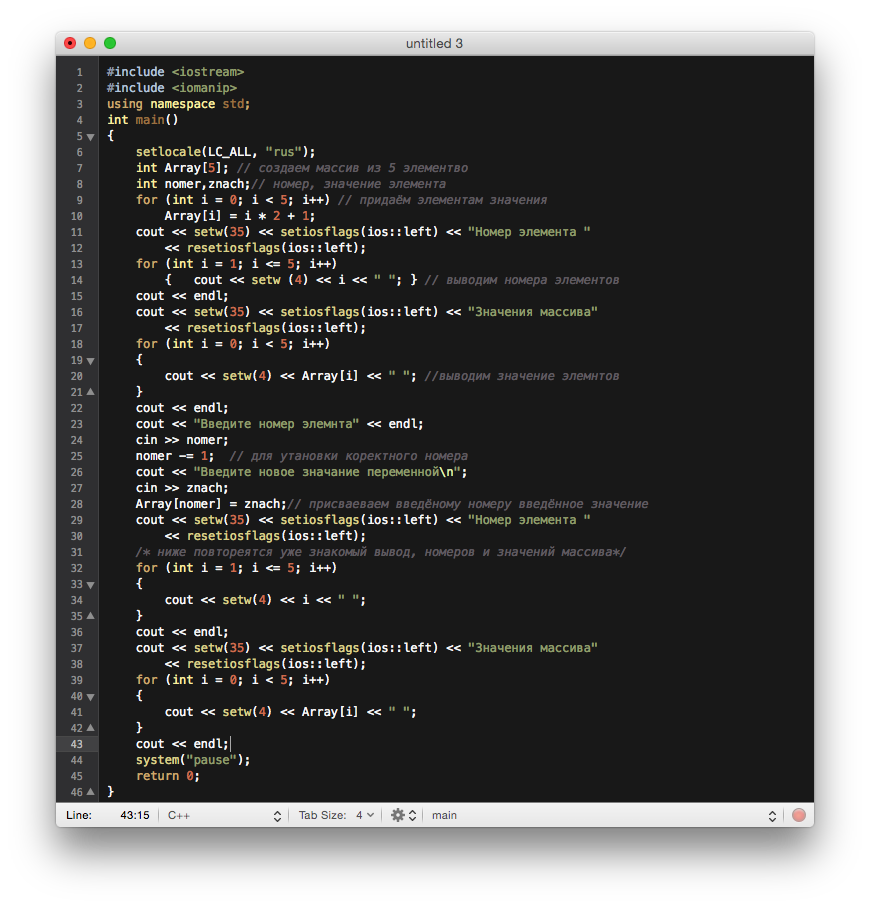Screen dimensions: 870x907
Task: Click the Array[i] = i * 2 + 1; line
Action: click(240, 216)
